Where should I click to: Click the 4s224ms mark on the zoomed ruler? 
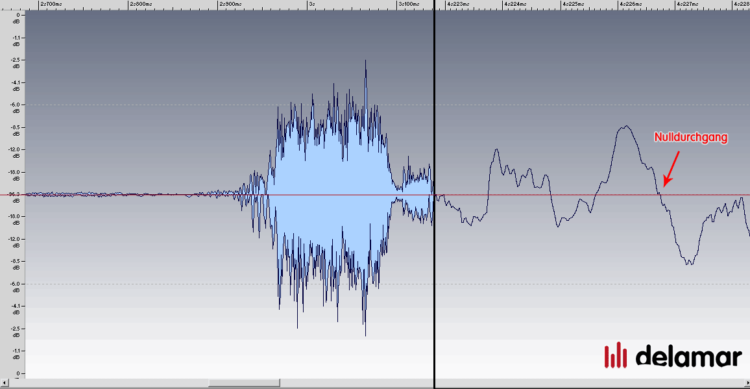(x=516, y=4)
